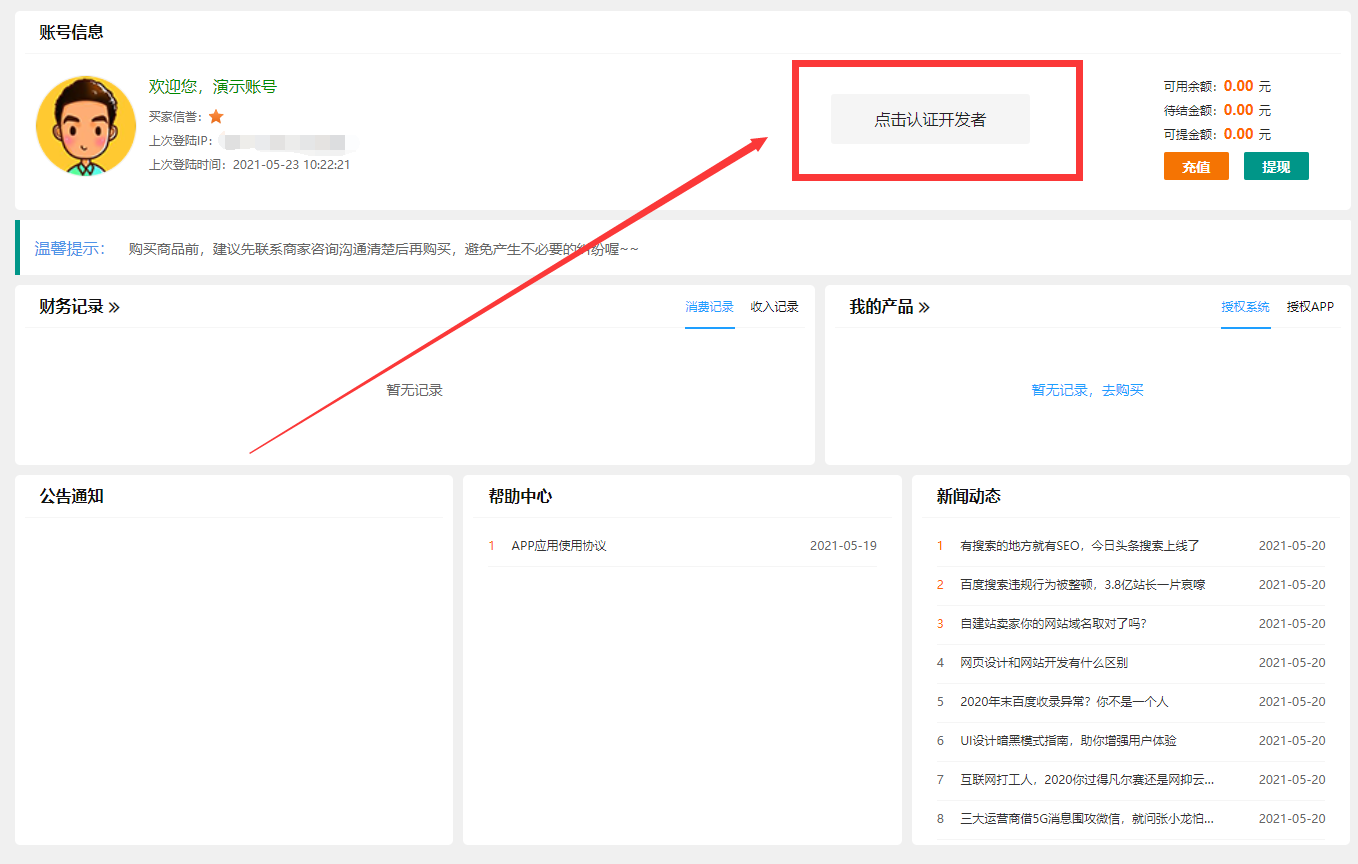Open news about 三大运营商5G消息围攻微信
The image size is (1358, 864).
1087,819
